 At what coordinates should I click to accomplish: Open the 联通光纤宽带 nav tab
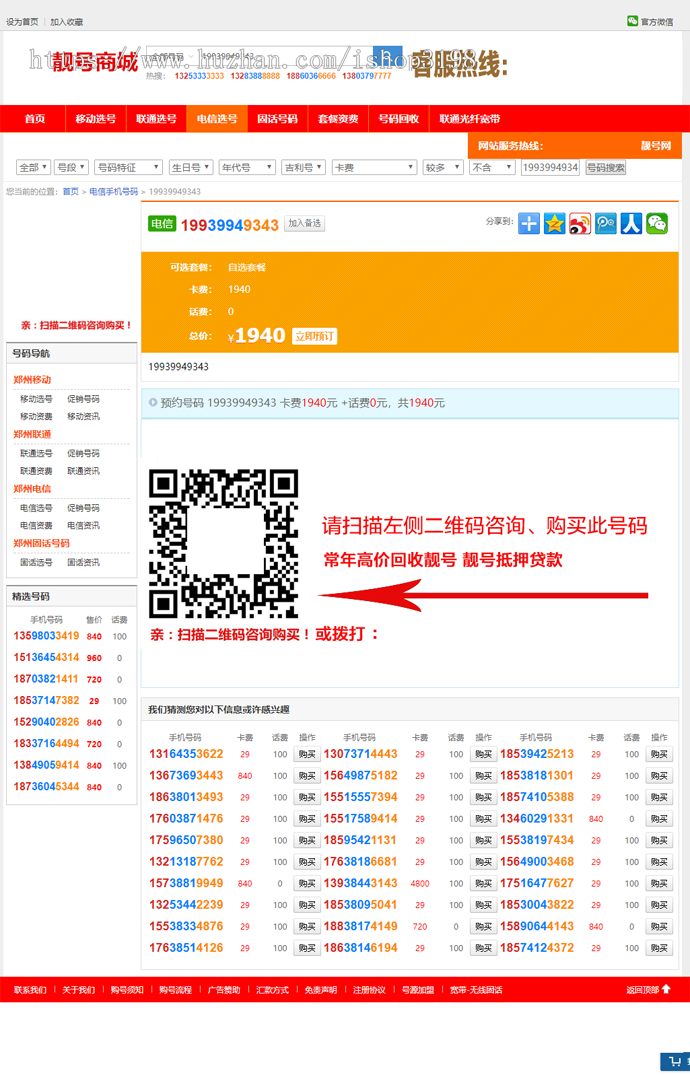coord(470,119)
